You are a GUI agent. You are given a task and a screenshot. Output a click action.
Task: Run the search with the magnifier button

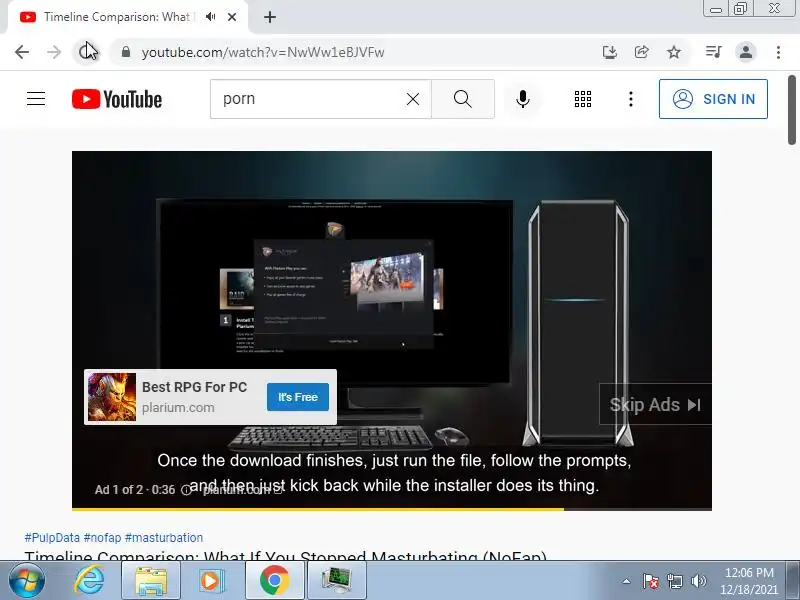point(463,99)
